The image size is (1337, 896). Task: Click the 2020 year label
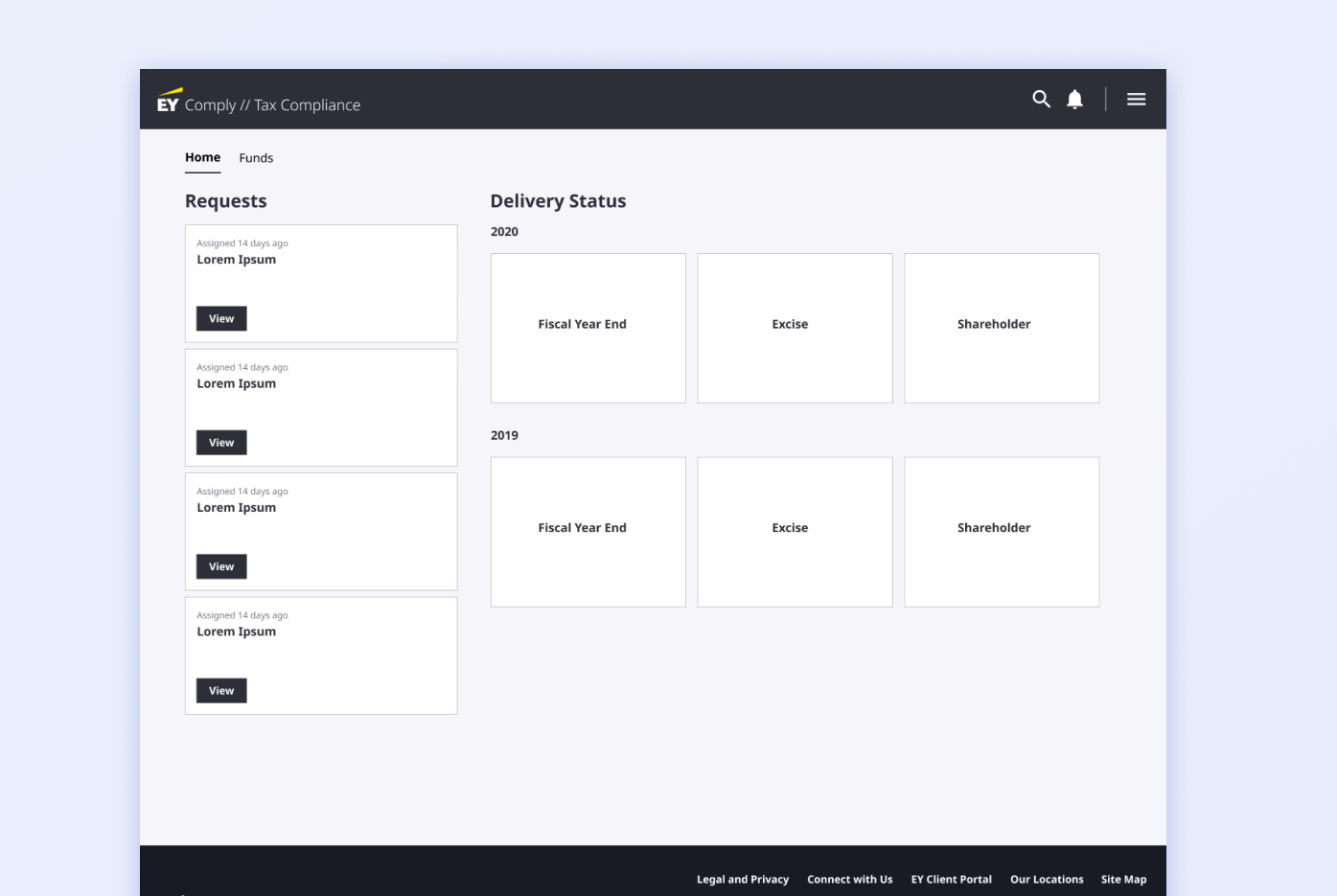pos(504,232)
